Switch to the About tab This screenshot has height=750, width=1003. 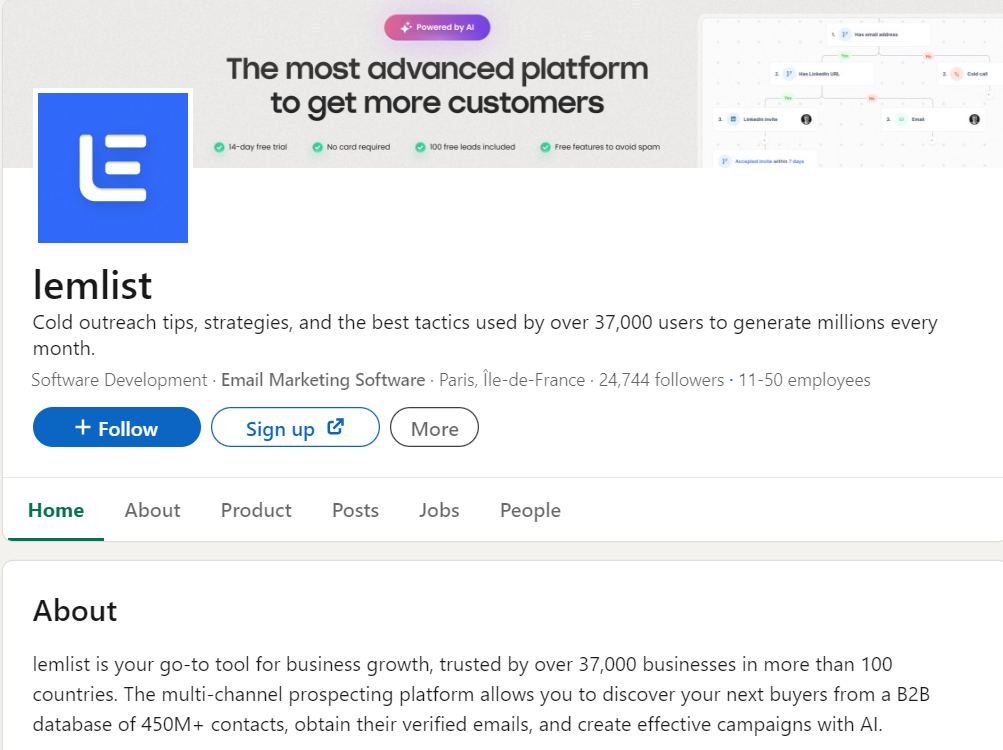pyautogui.click(x=152, y=510)
